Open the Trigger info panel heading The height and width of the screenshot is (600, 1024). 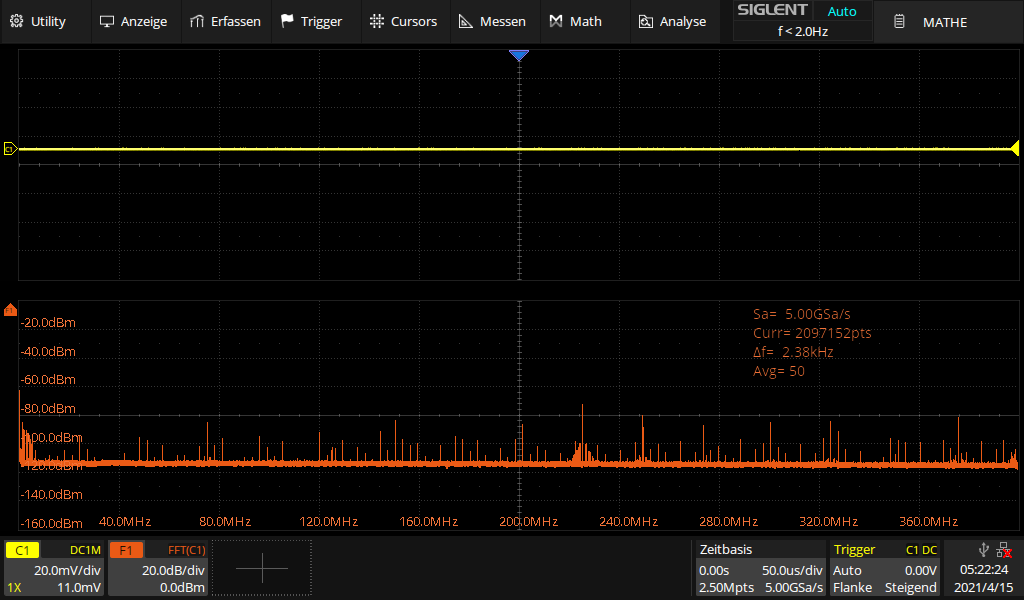[x=854, y=550]
